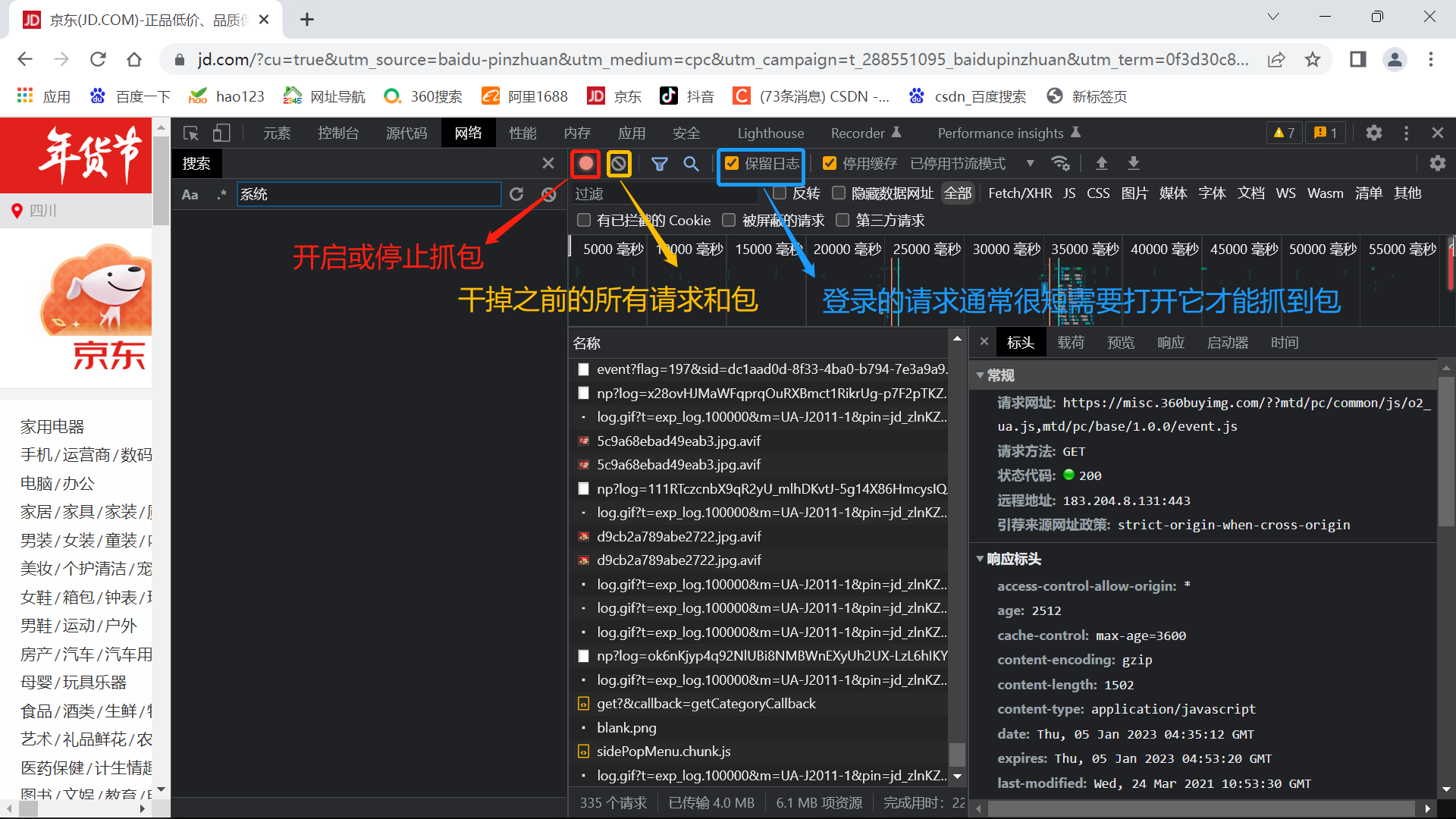Switch to 控制台 panel tab
The width and height of the screenshot is (1456, 819).
[338, 133]
